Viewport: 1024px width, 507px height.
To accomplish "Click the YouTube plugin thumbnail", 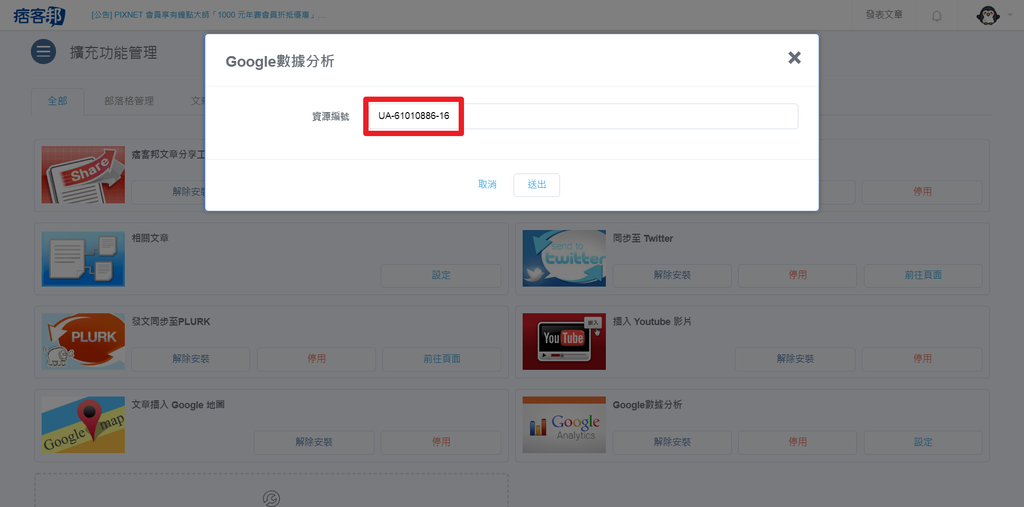I will point(564,341).
